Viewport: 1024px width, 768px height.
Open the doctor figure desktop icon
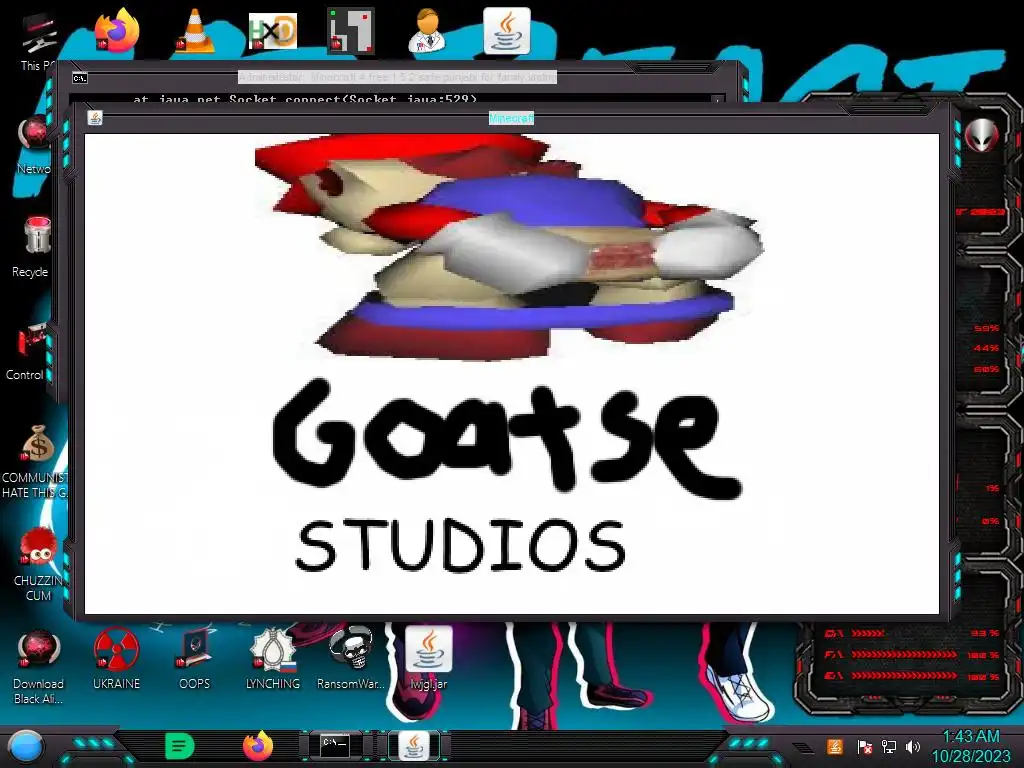click(x=427, y=30)
